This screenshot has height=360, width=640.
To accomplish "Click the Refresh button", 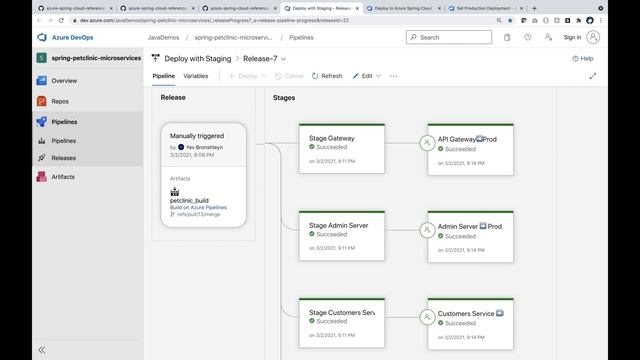I will [x=327, y=76].
